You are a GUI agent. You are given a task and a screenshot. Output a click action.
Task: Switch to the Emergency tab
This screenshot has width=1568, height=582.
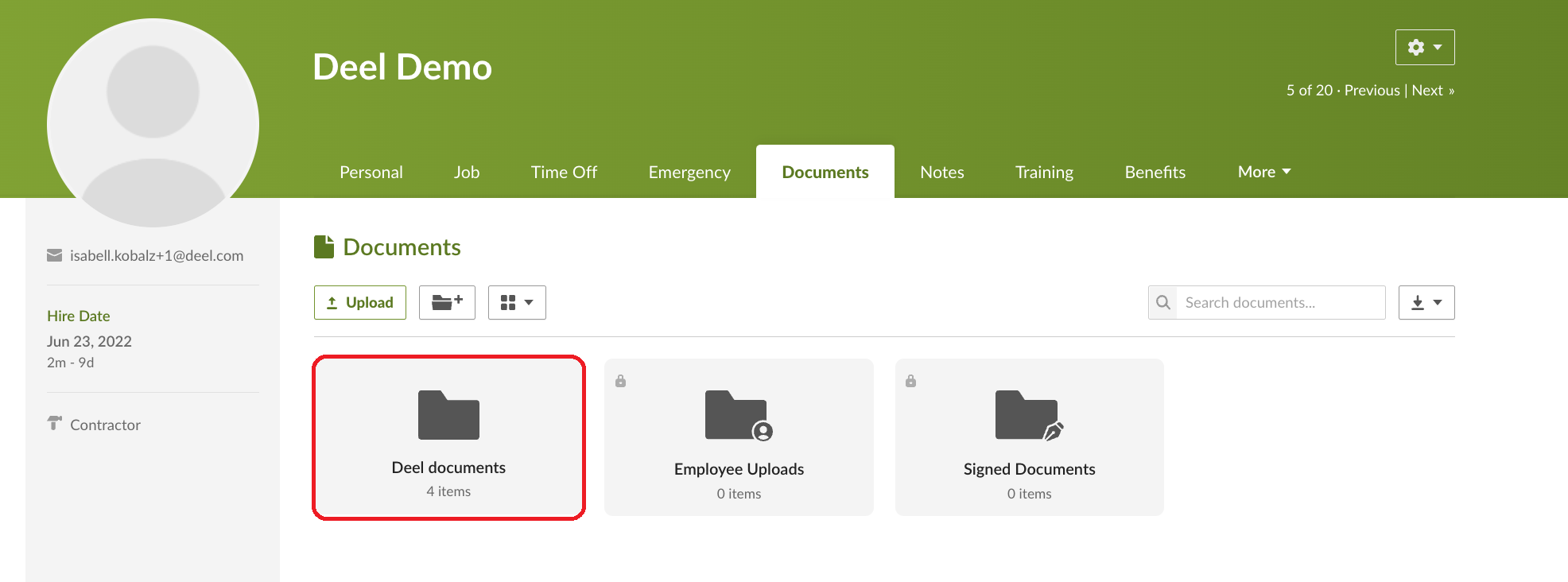[x=689, y=172]
